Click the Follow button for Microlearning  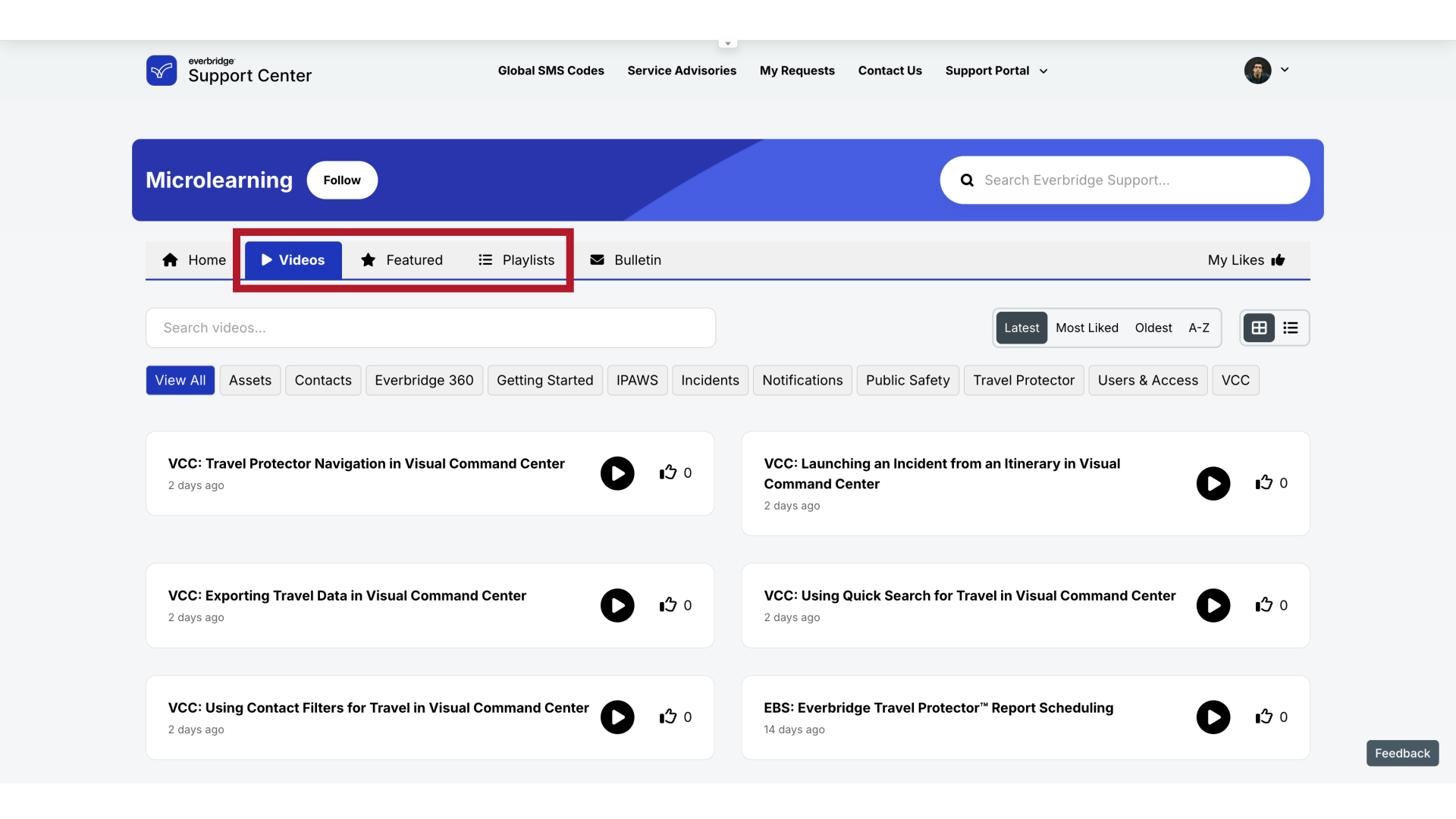(342, 180)
